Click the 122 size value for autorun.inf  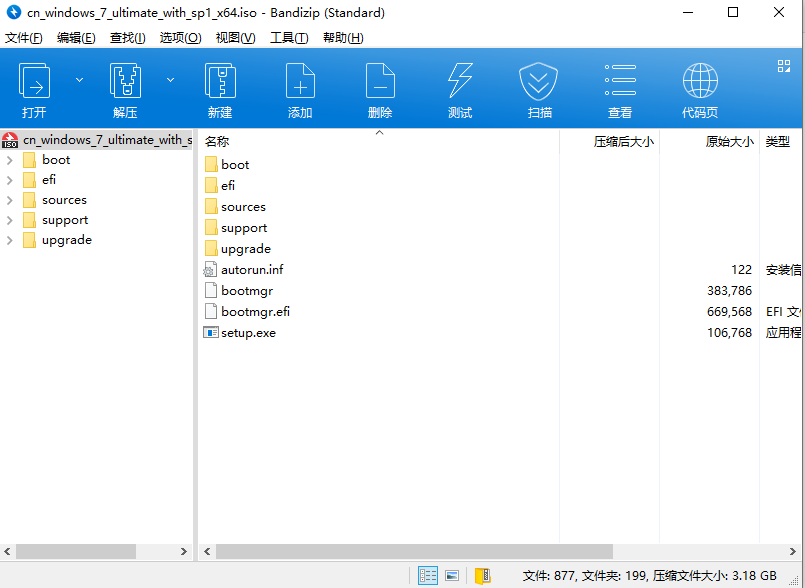click(x=741, y=270)
